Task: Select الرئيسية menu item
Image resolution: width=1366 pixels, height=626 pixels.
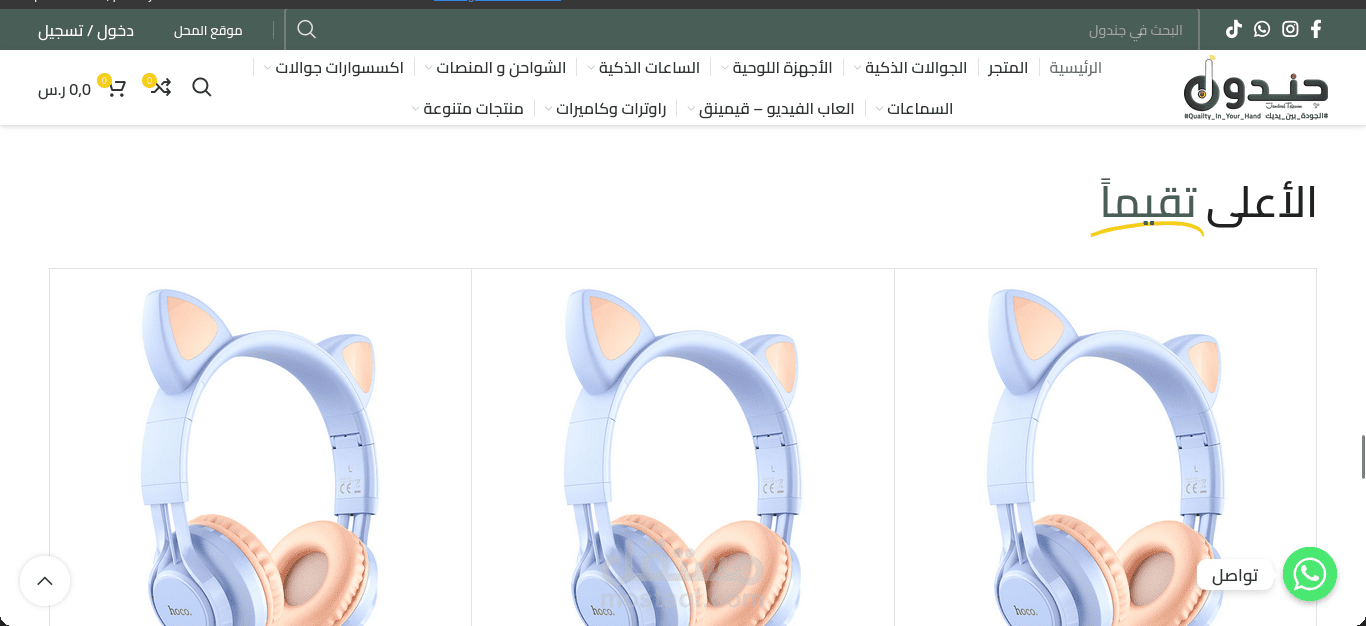Action: pos(1076,68)
